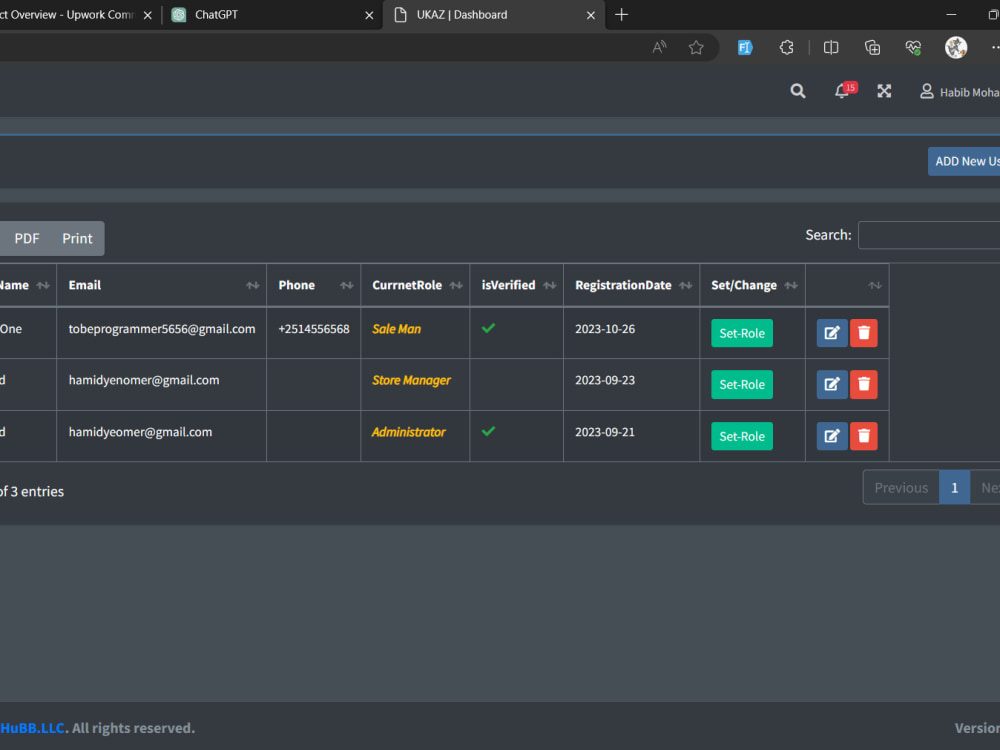The width and height of the screenshot is (1000, 750).
Task: Select page 1 in pagination
Action: tap(954, 488)
